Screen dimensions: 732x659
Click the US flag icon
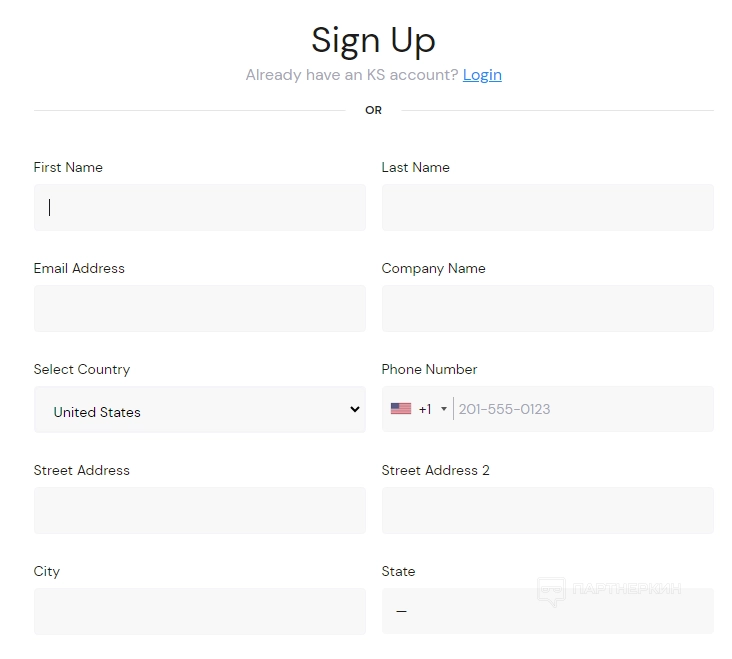(401, 409)
